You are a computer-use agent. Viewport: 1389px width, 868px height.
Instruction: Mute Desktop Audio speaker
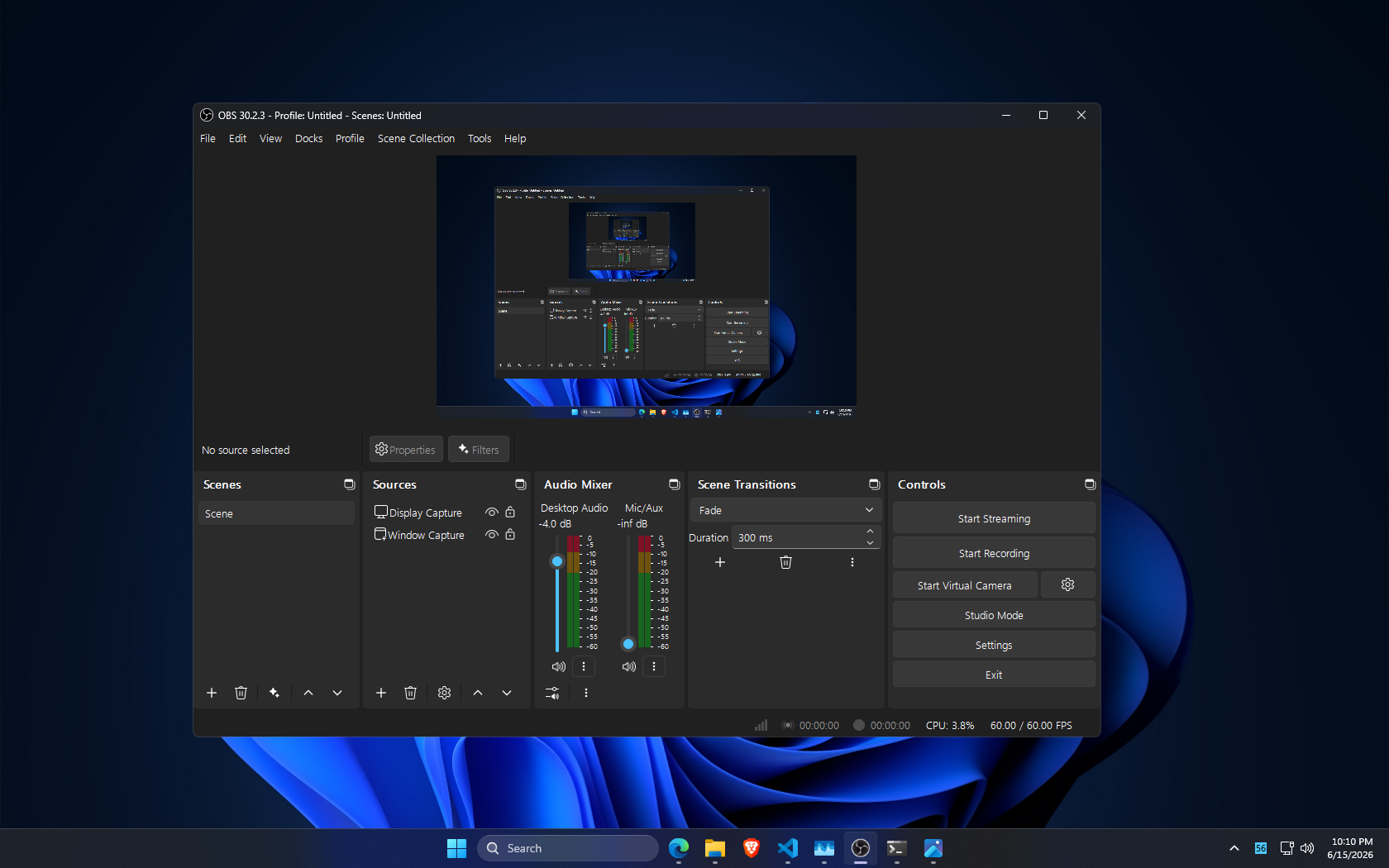(559, 666)
